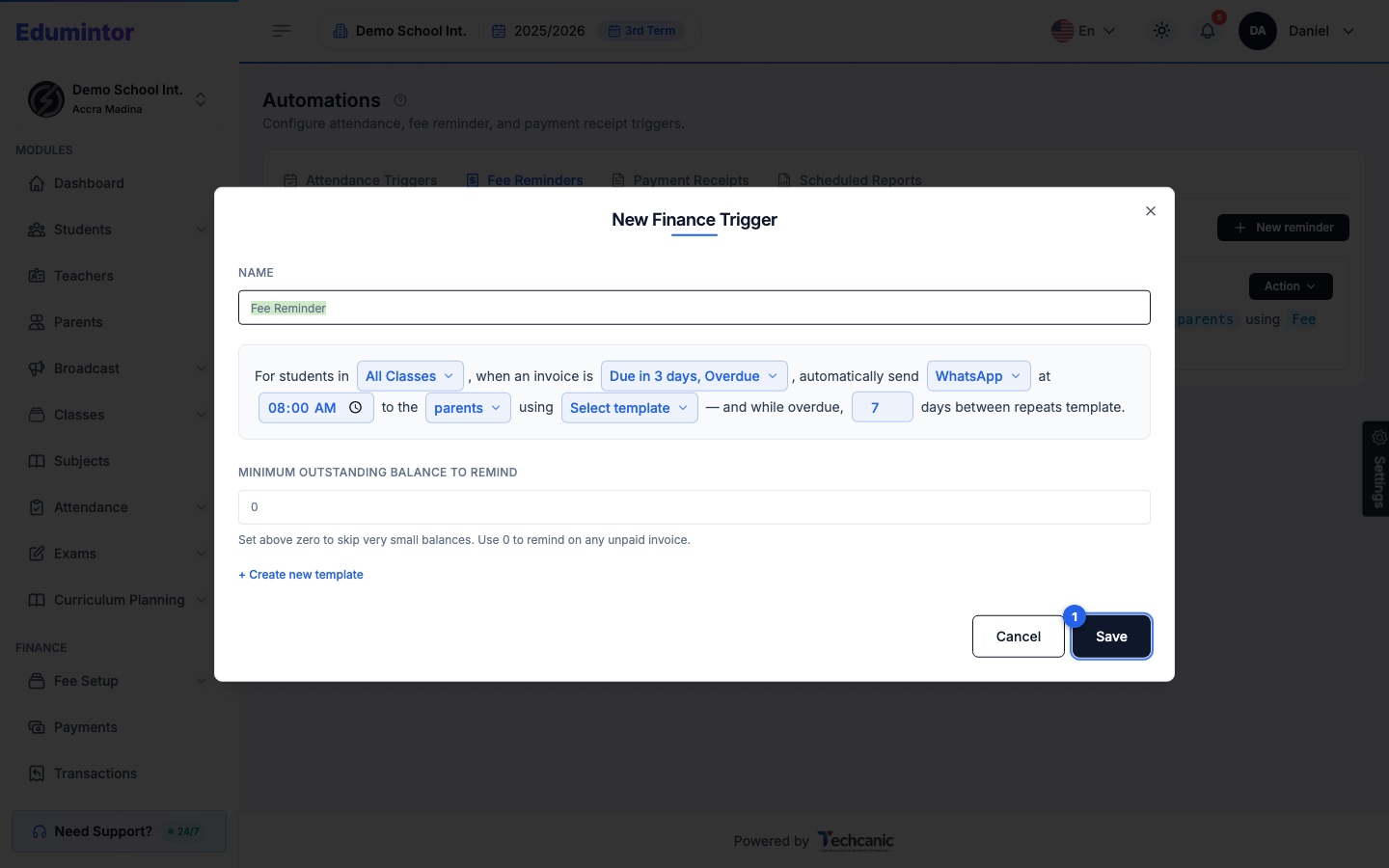Click the Attendance clipboard icon

(37, 507)
